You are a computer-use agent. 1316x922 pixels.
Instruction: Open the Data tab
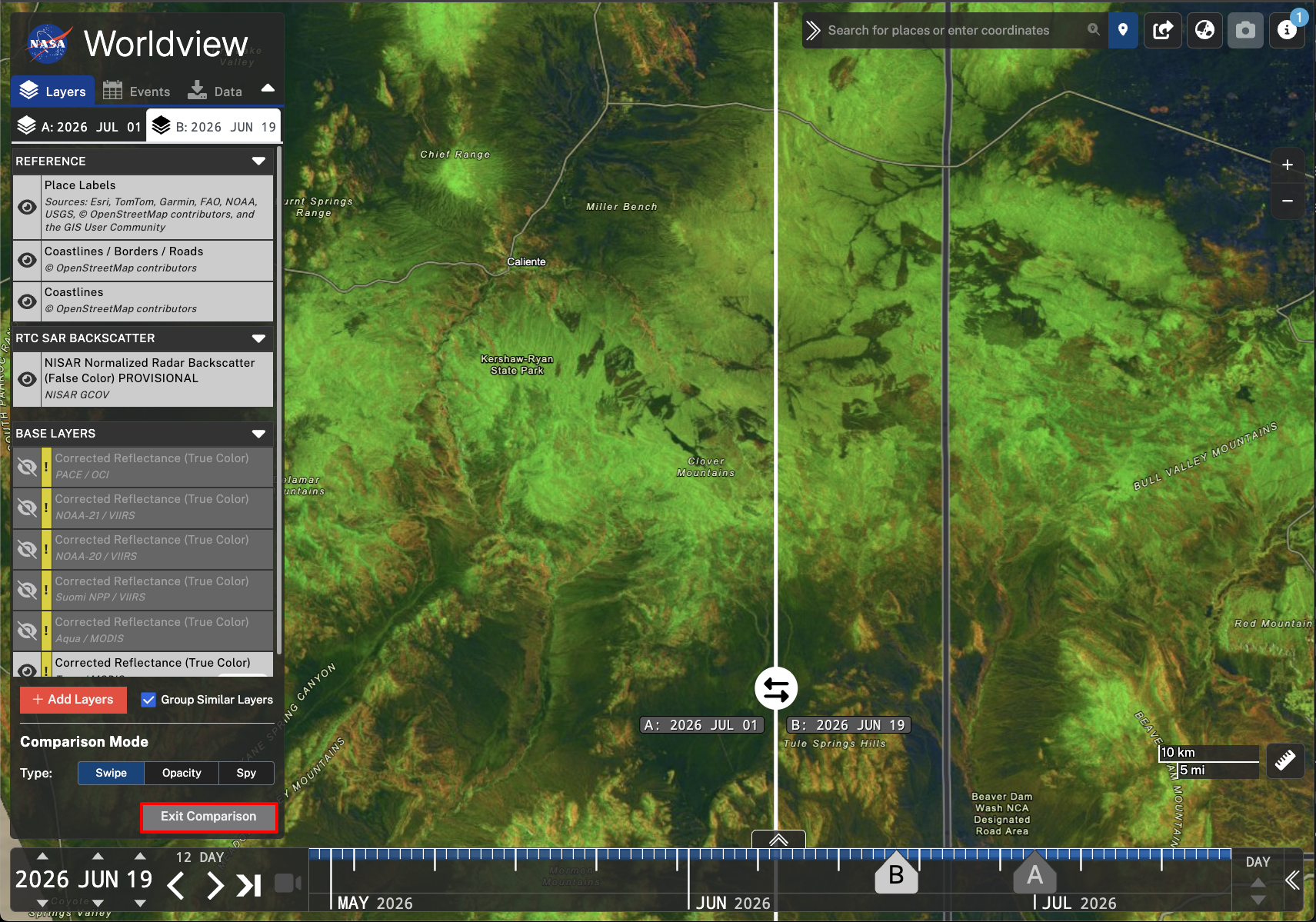(215, 91)
